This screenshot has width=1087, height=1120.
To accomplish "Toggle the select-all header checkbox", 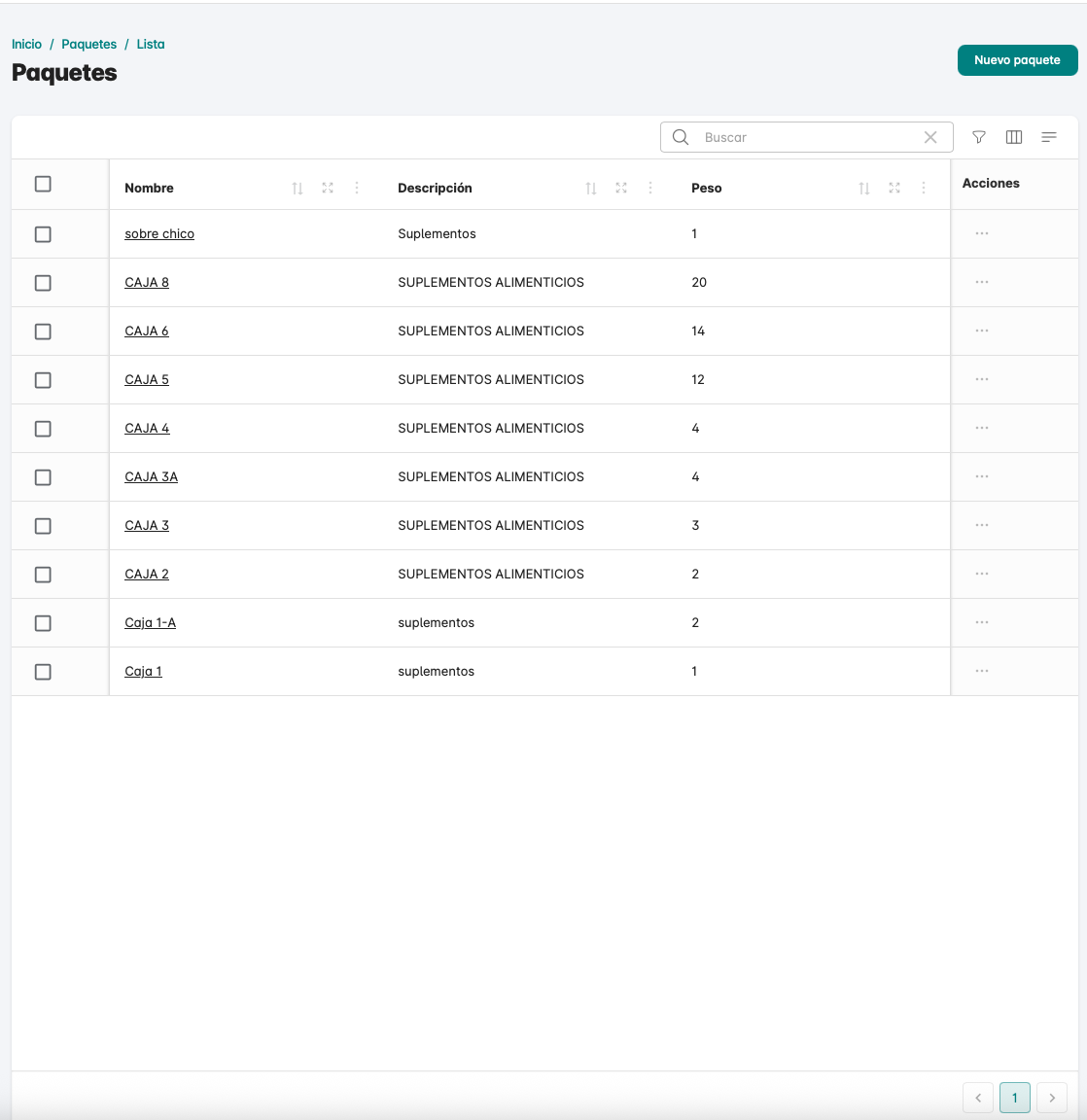I will click(x=43, y=184).
